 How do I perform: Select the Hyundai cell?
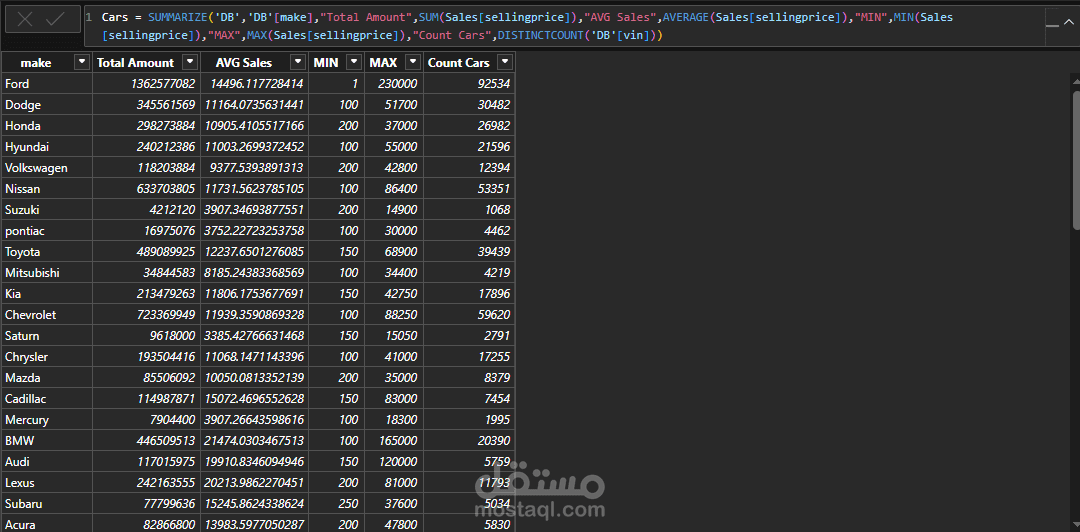[x=47, y=147]
